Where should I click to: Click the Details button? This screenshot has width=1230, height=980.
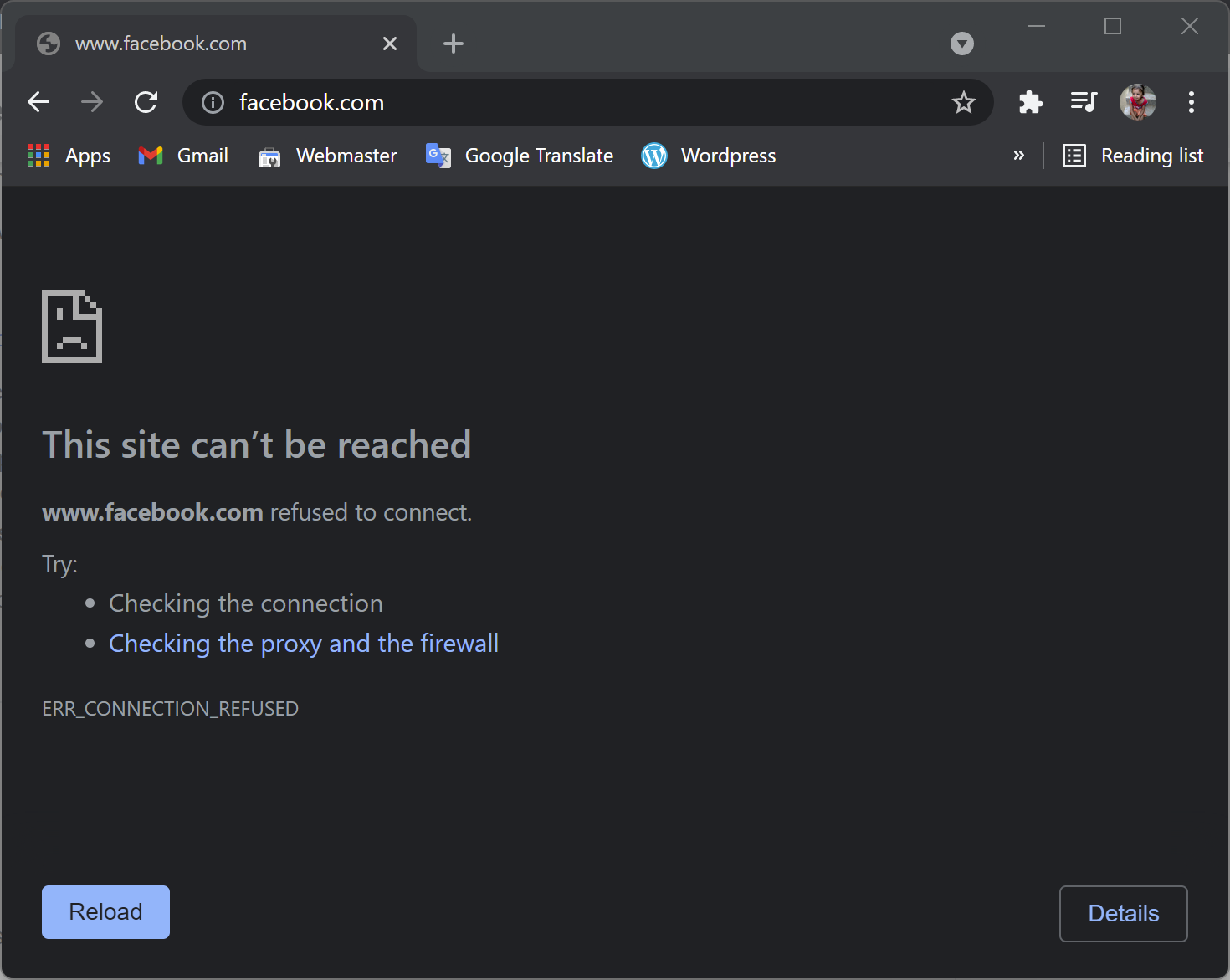click(x=1124, y=914)
